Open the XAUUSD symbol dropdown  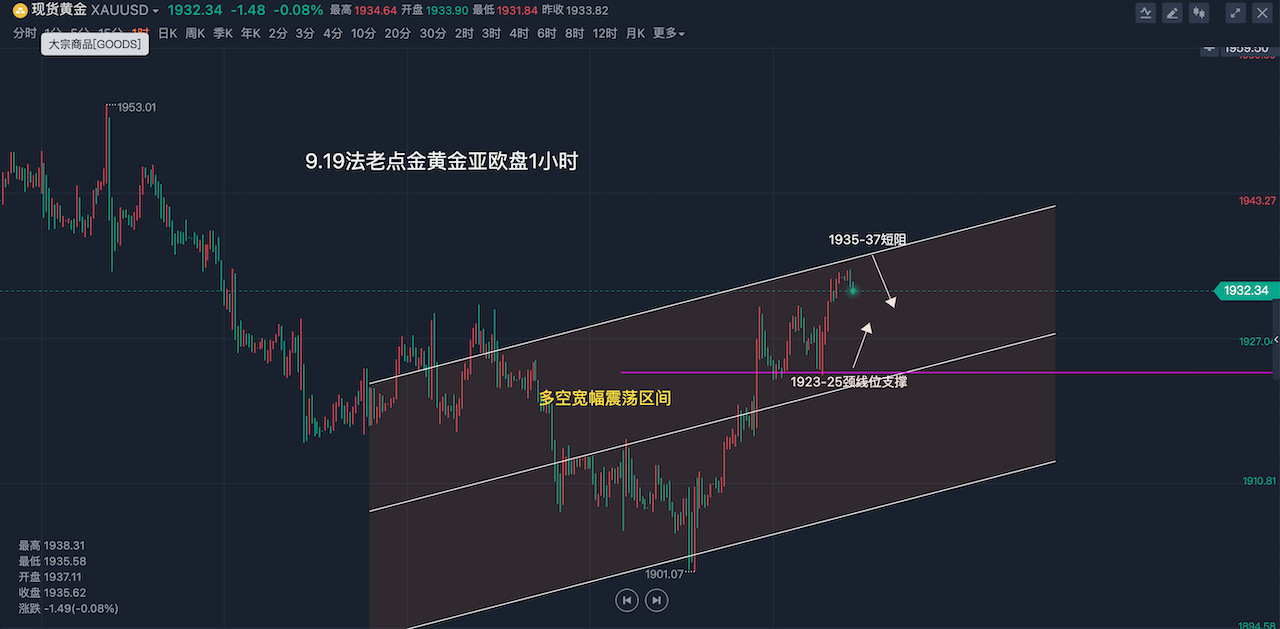155,11
